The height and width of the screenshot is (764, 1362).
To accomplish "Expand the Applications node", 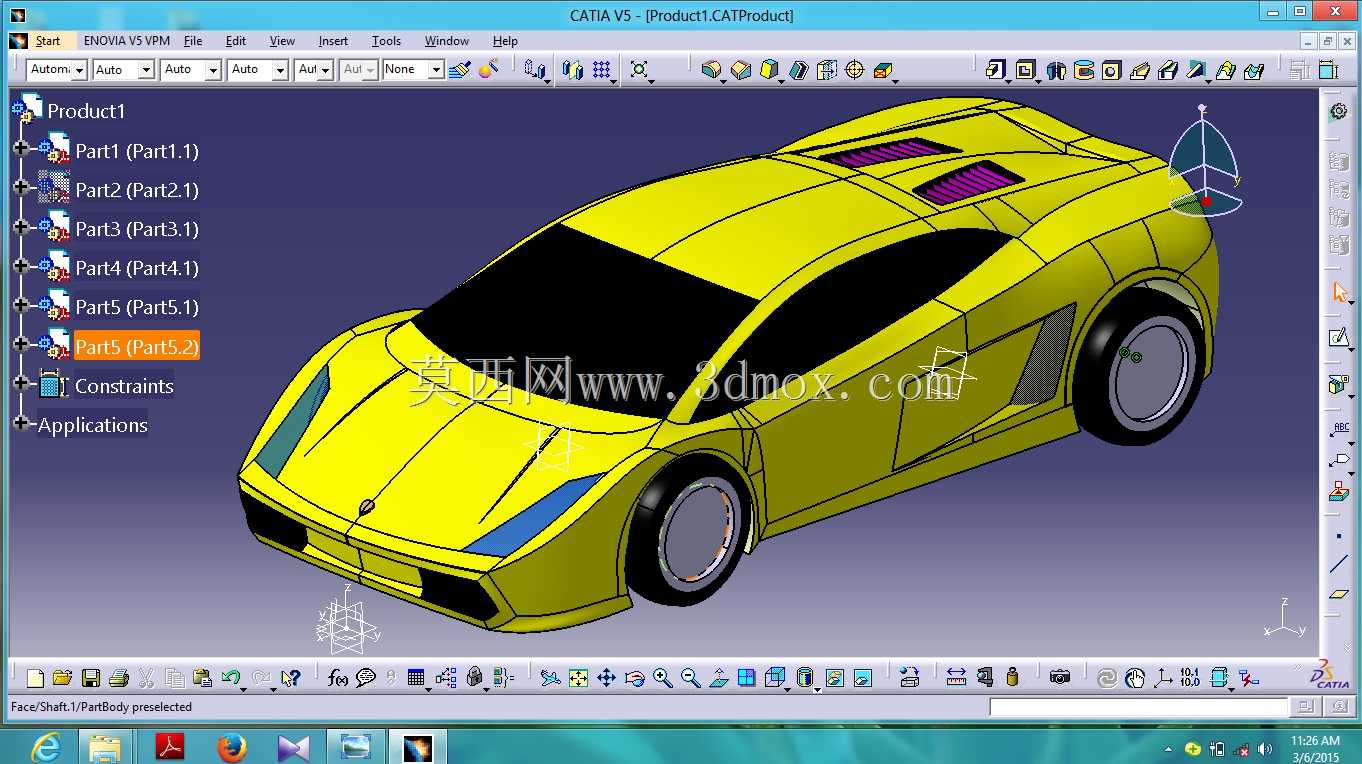I will (21, 423).
